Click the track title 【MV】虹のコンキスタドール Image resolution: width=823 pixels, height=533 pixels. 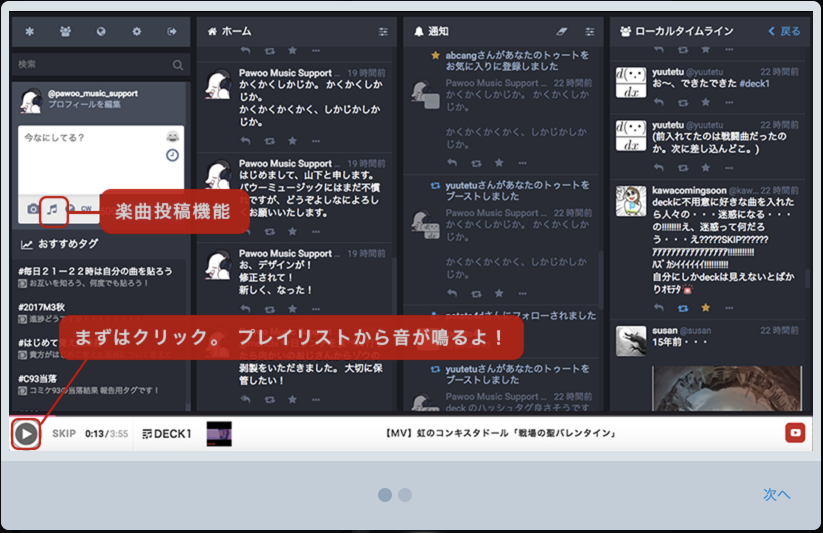[501, 433]
